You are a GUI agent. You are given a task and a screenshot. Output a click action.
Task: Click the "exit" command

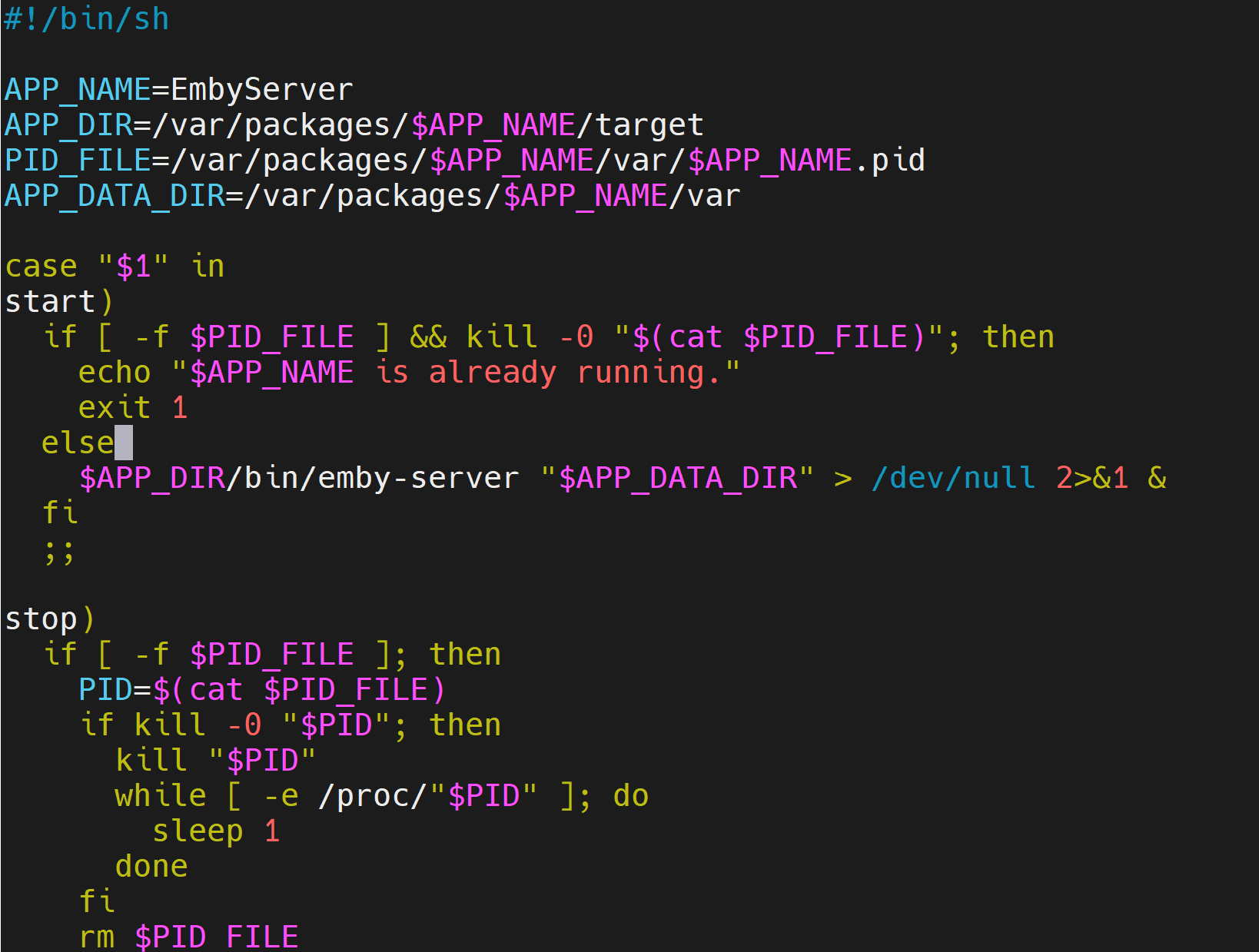coord(115,408)
